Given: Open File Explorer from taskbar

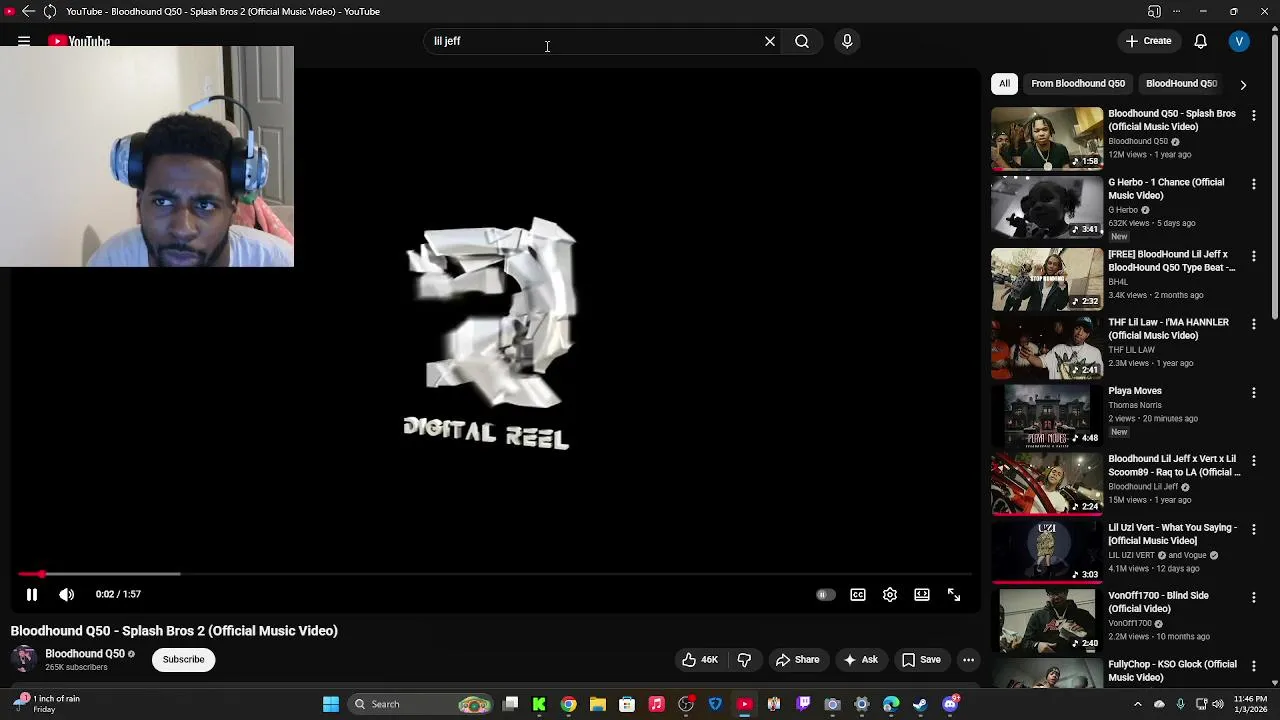Looking at the screenshot, I should [x=597, y=704].
